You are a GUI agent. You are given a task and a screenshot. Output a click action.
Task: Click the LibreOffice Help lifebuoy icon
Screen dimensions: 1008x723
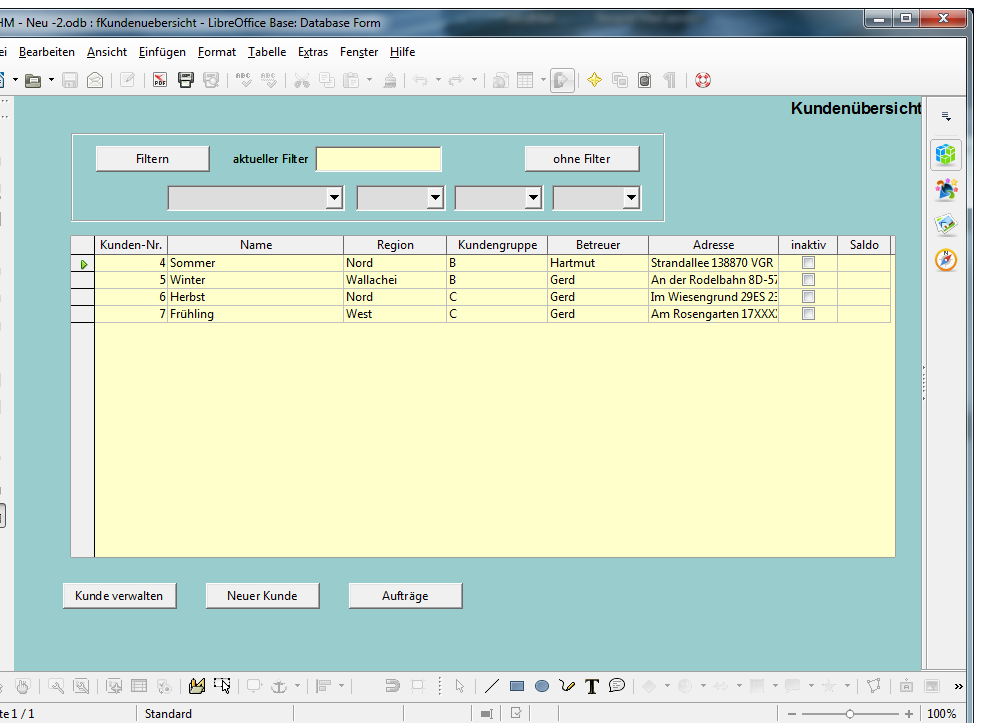[702, 80]
